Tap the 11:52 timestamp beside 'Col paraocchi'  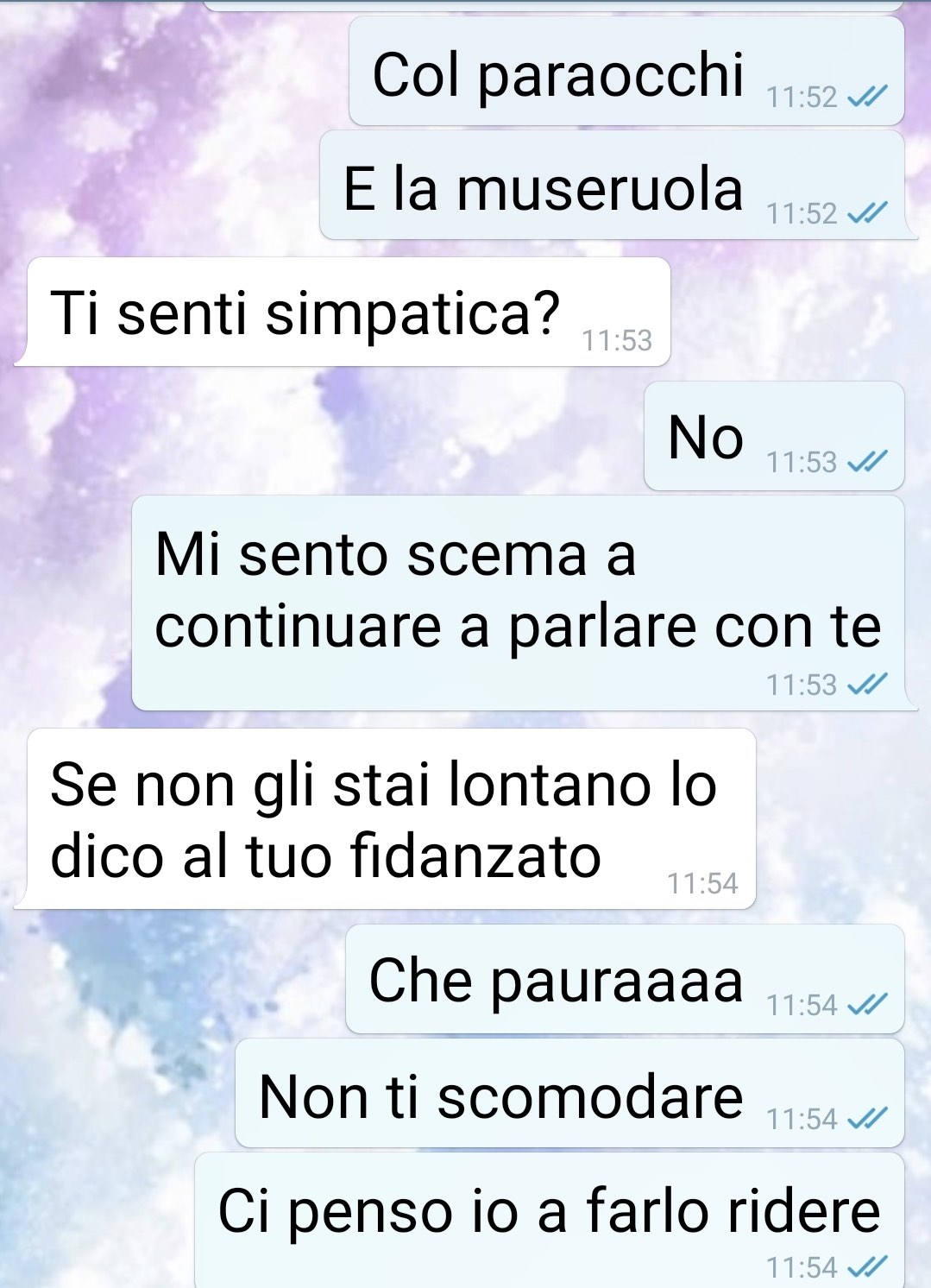click(x=802, y=98)
